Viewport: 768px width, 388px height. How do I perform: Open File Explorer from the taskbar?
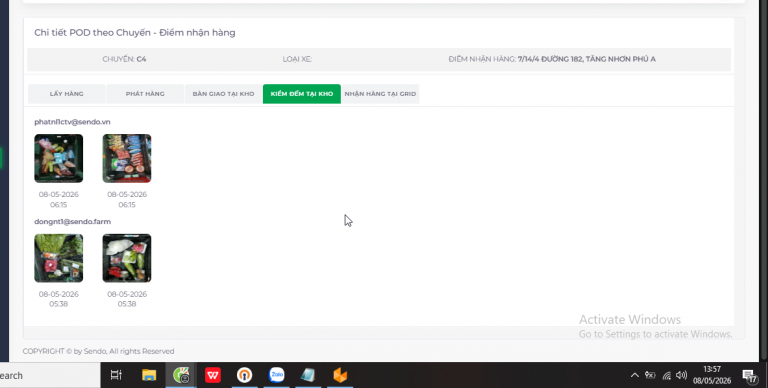149,375
